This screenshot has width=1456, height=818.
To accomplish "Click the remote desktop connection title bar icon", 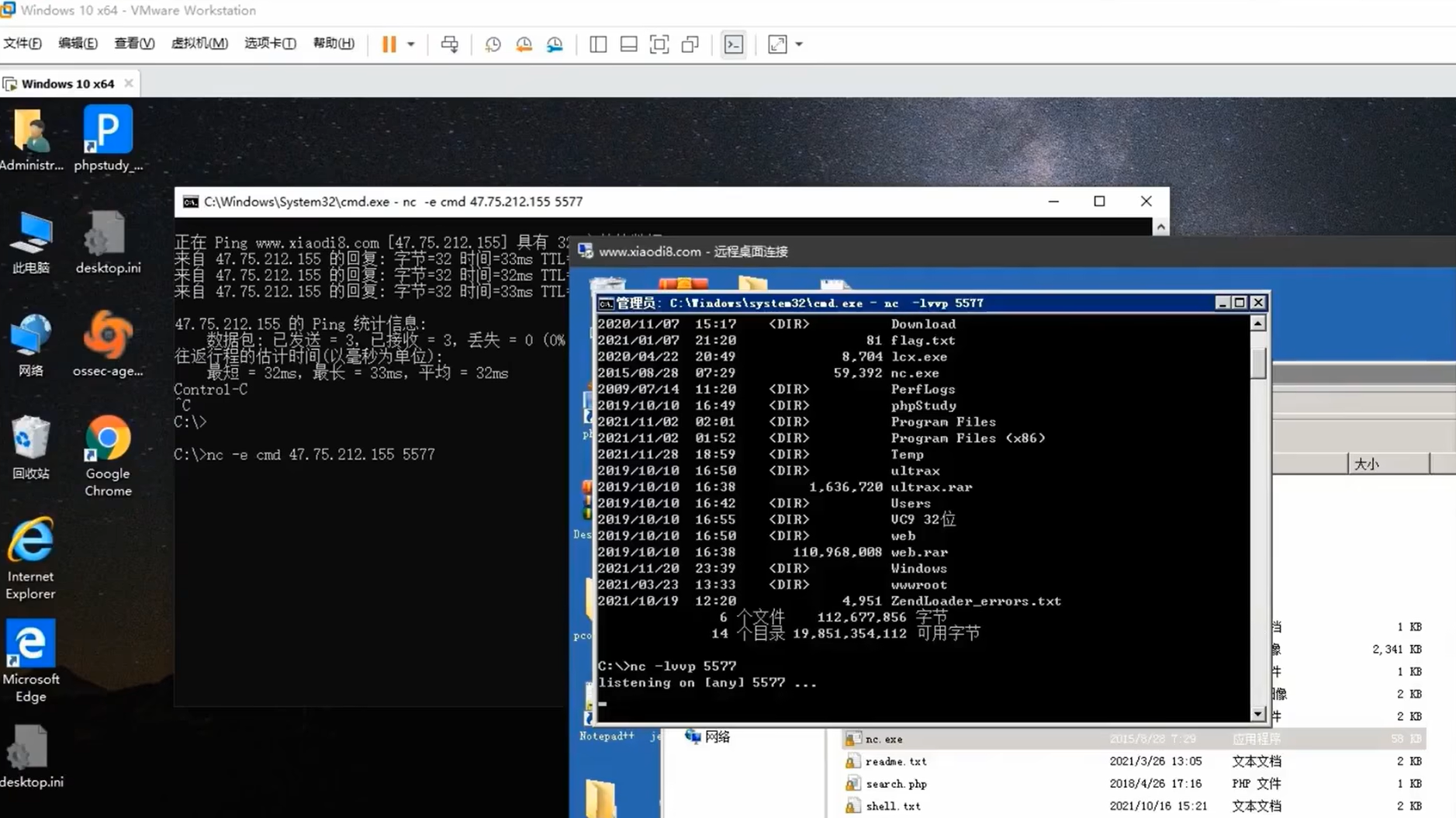I will tap(585, 251).
